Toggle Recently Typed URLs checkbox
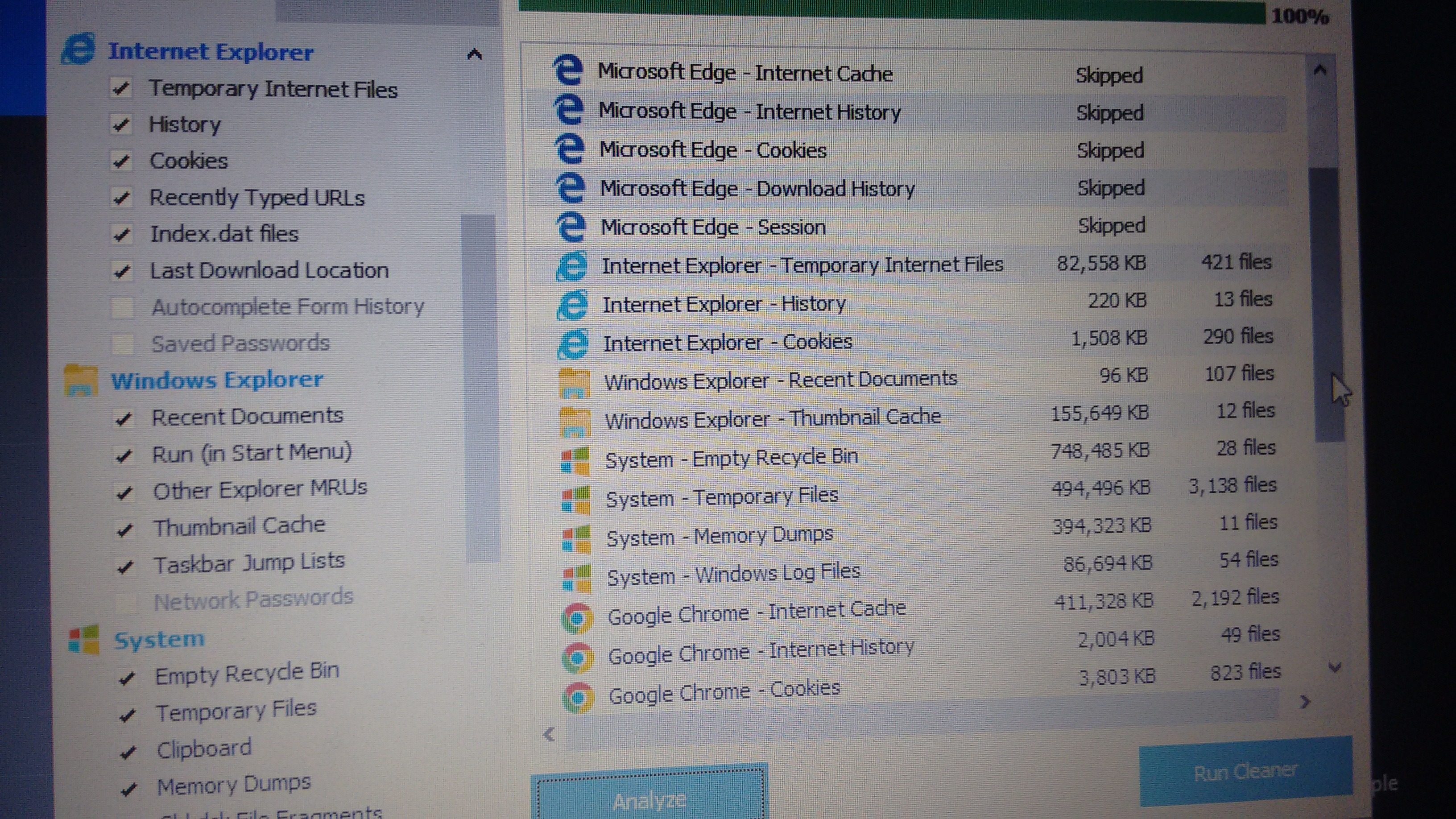Image resolution: width=1456 pixels, height=819 pixels. [121, 199]
